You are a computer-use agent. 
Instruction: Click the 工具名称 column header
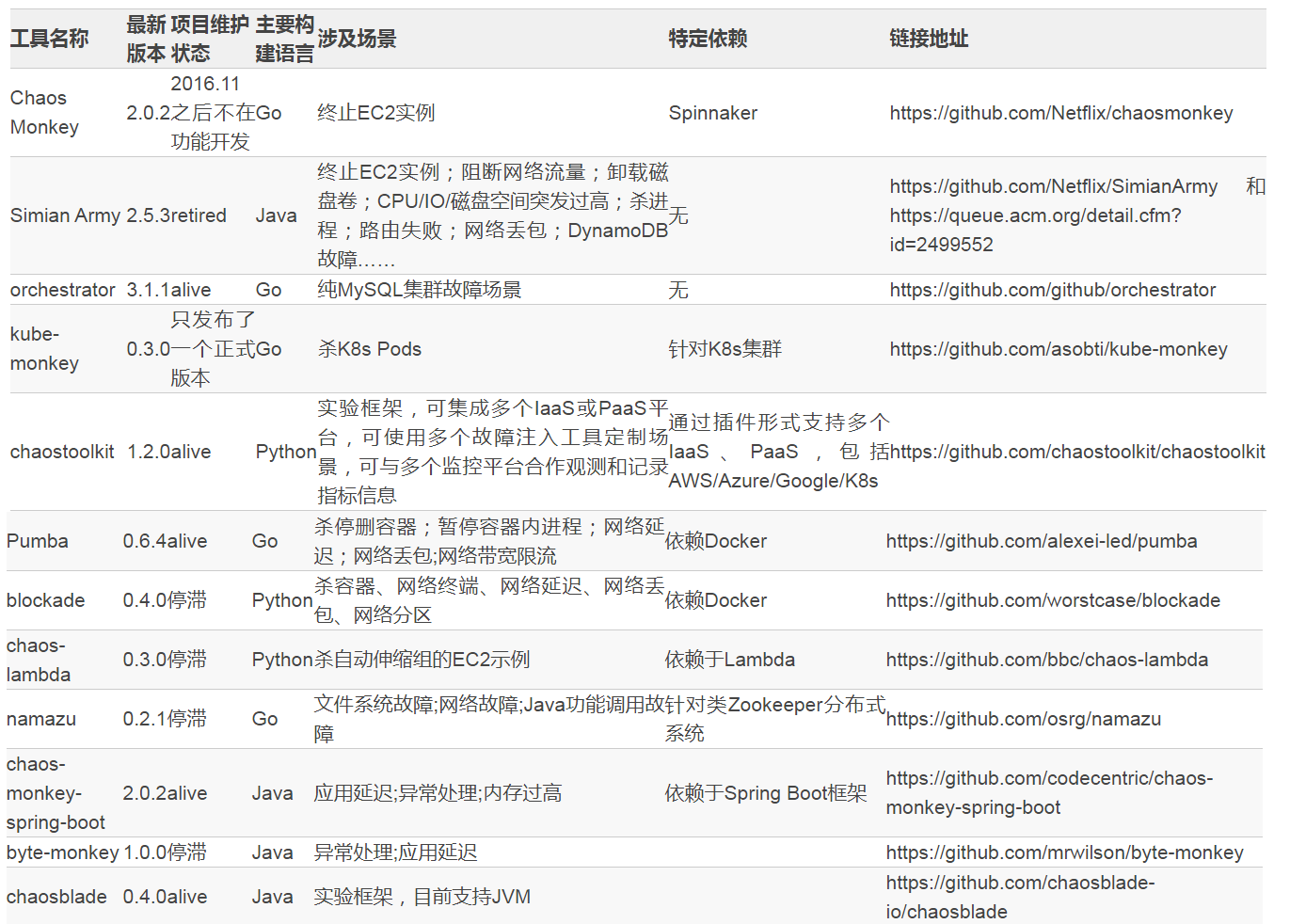(x=49, y=39)
